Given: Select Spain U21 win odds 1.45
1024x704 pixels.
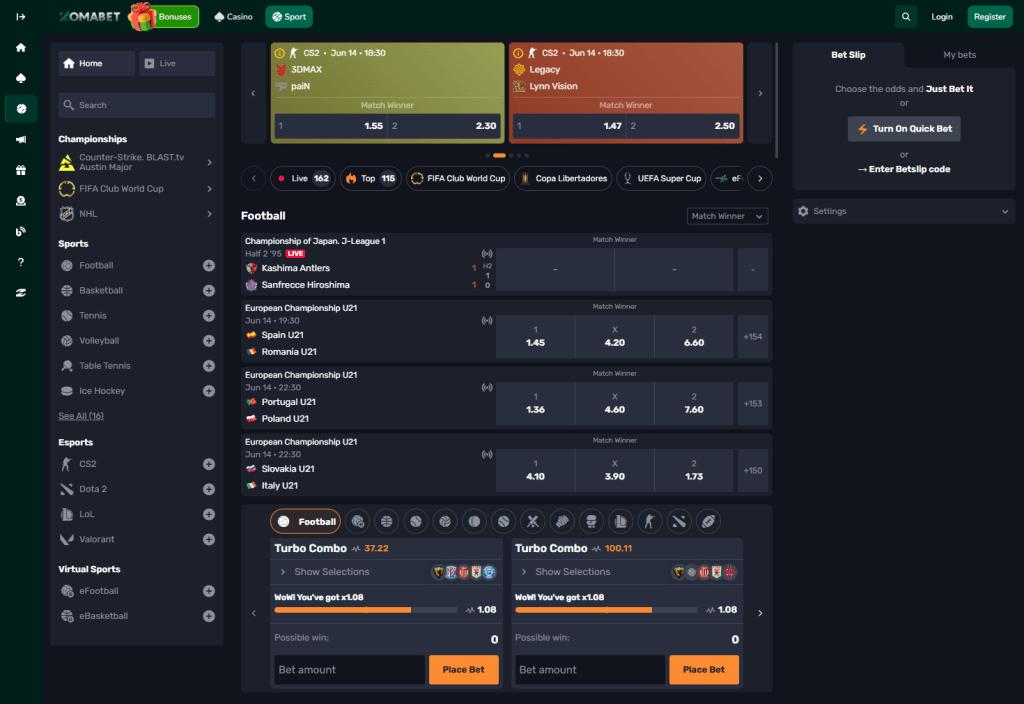Looking at the screenshot, I should [x=536, y=336].
